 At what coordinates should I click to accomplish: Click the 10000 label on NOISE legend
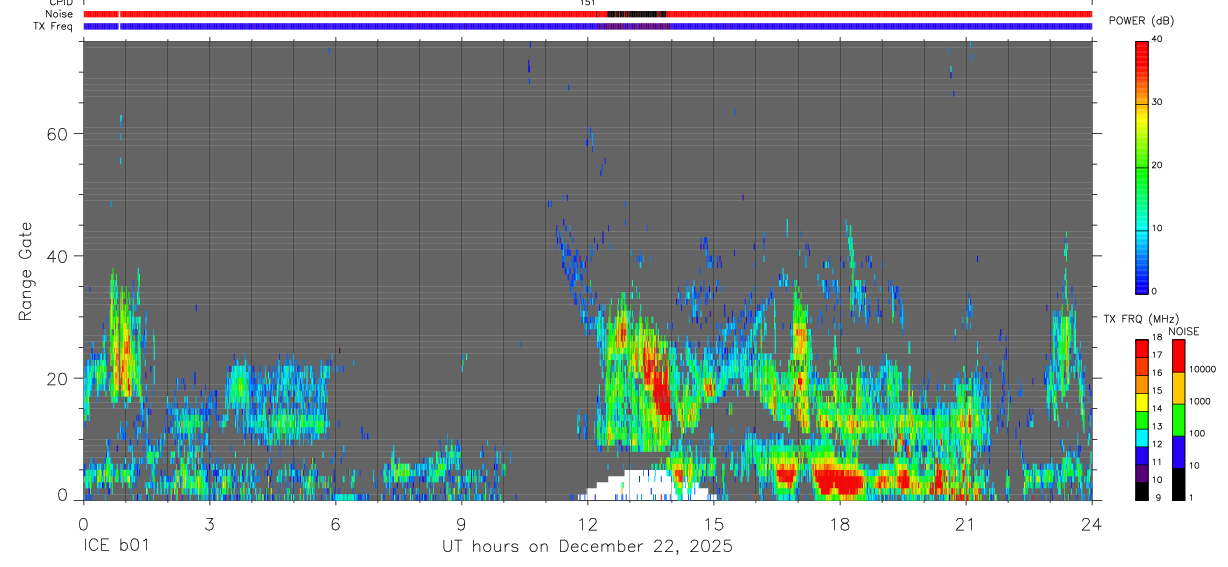coord(1201,369)
